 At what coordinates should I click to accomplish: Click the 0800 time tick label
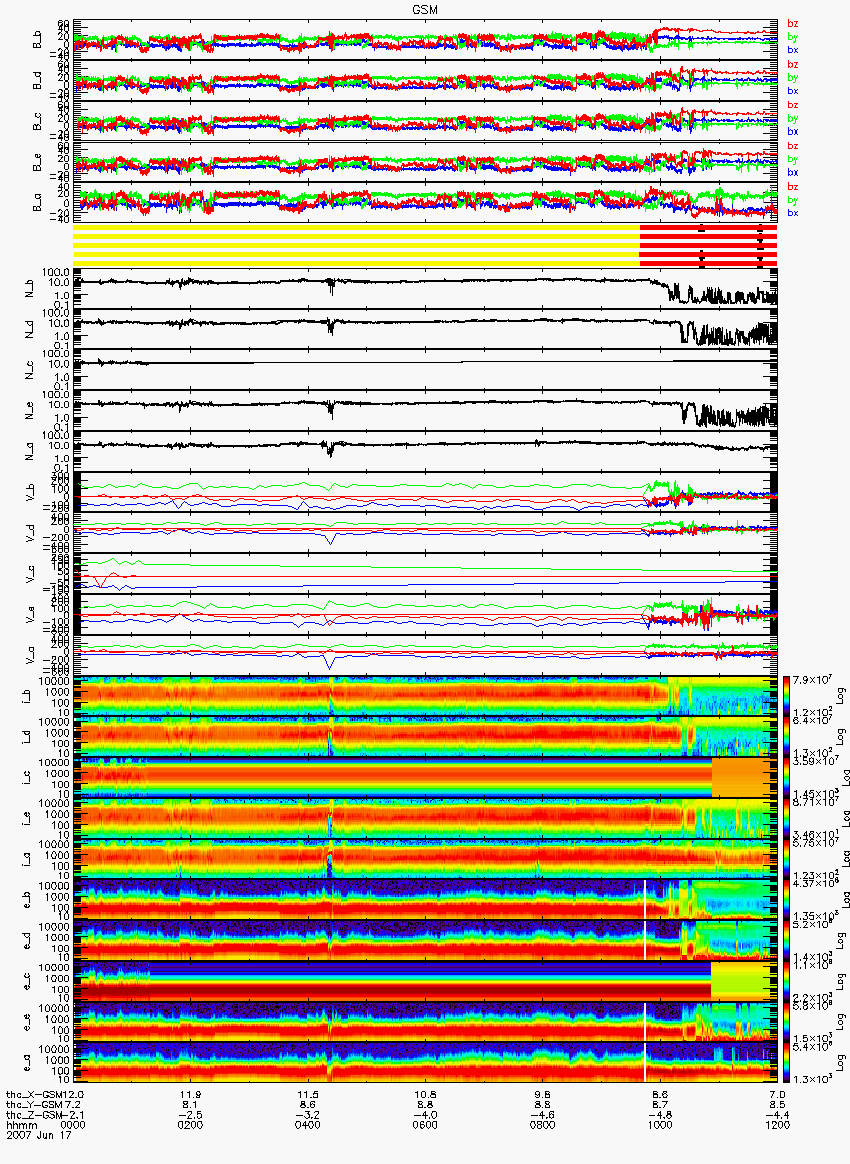tap(542, 1125)
